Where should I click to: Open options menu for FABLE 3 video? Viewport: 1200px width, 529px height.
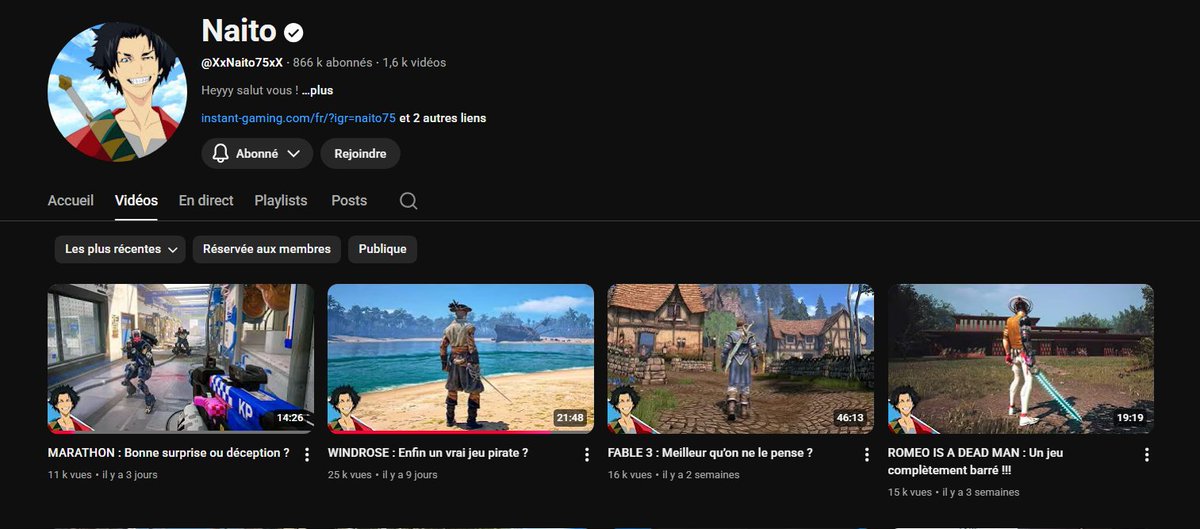866,454
